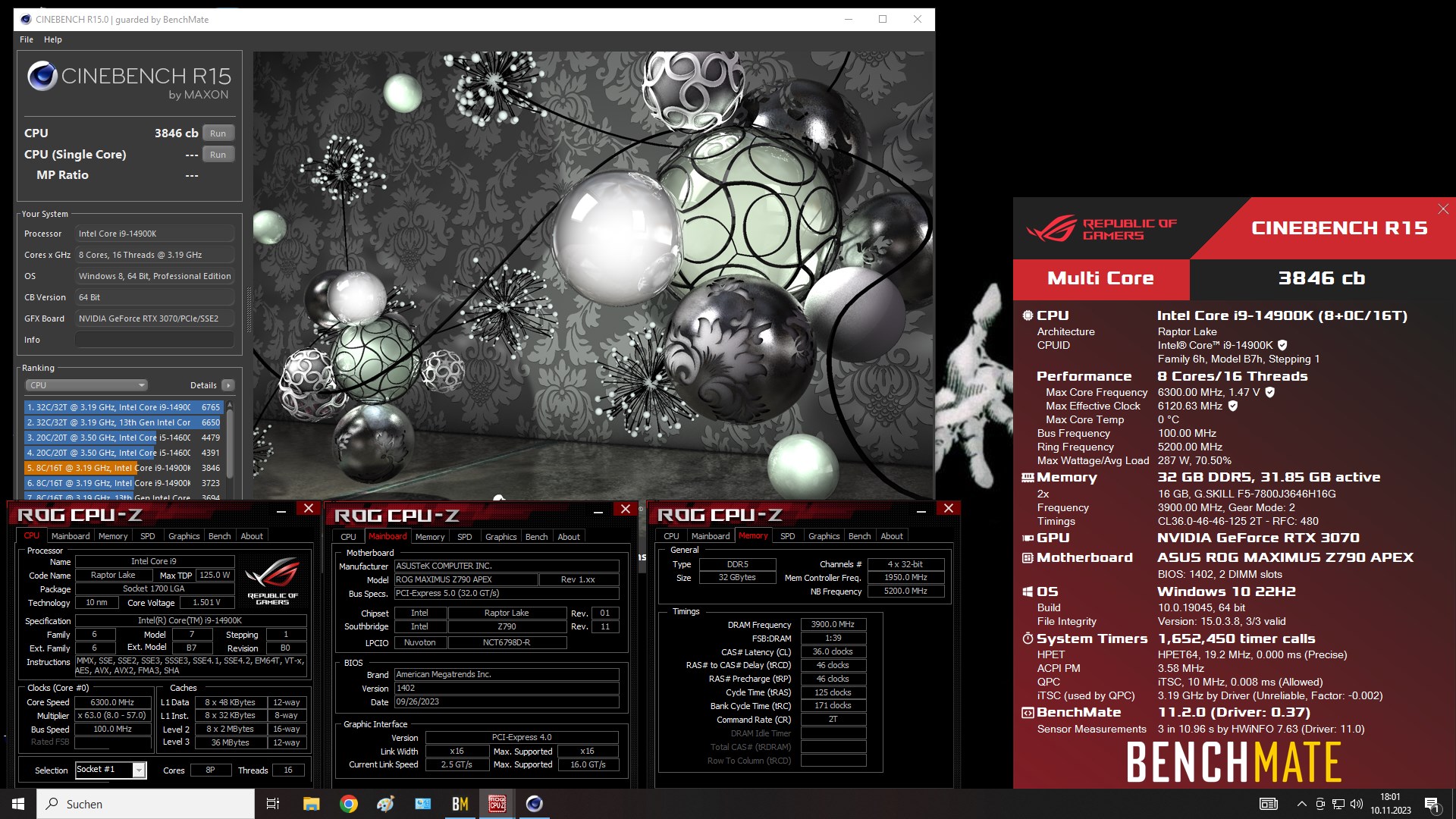
Task: Open File Explorer from the taskbar
Action: pos(311,804)
